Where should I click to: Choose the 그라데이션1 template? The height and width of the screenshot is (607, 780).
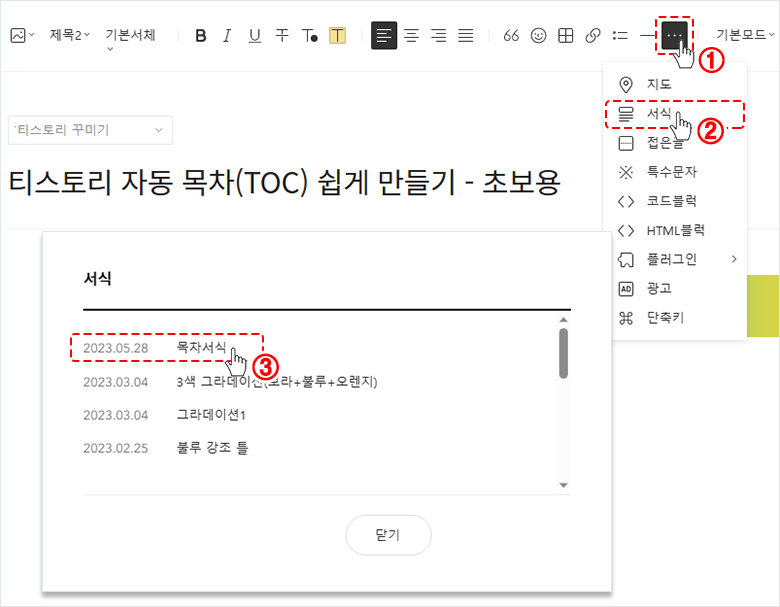[x=211, y=414]
